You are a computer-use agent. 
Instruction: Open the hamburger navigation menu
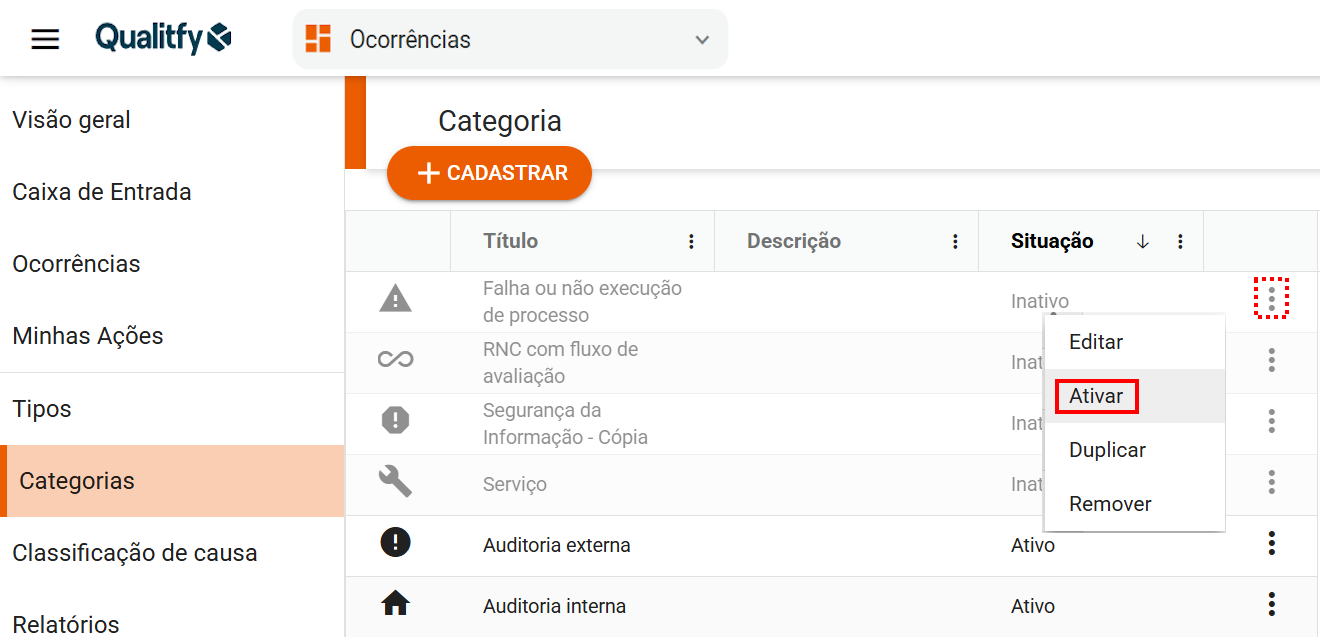pyautogui.click(x=45, y=40)
